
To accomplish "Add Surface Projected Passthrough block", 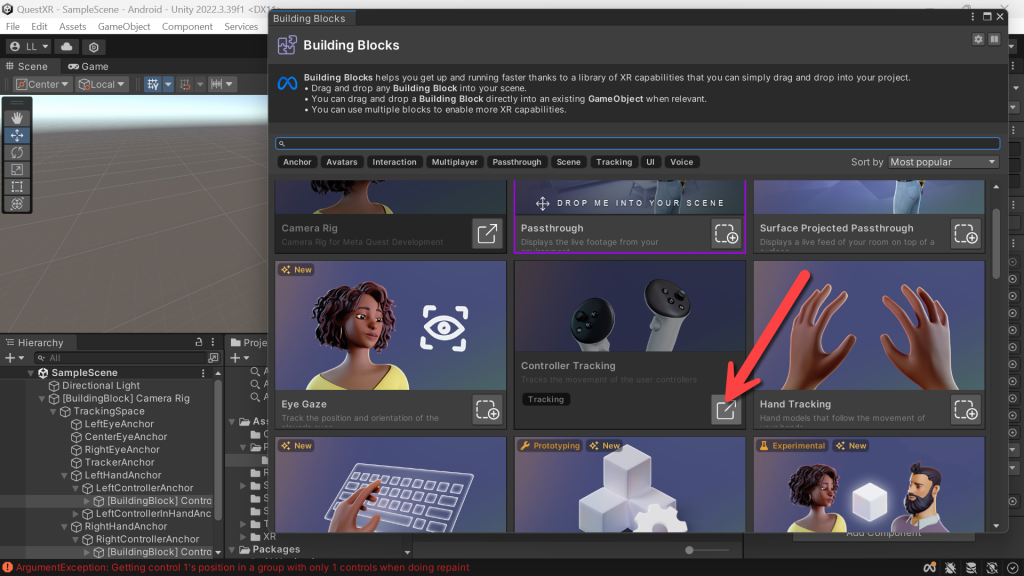I will 965,234.
